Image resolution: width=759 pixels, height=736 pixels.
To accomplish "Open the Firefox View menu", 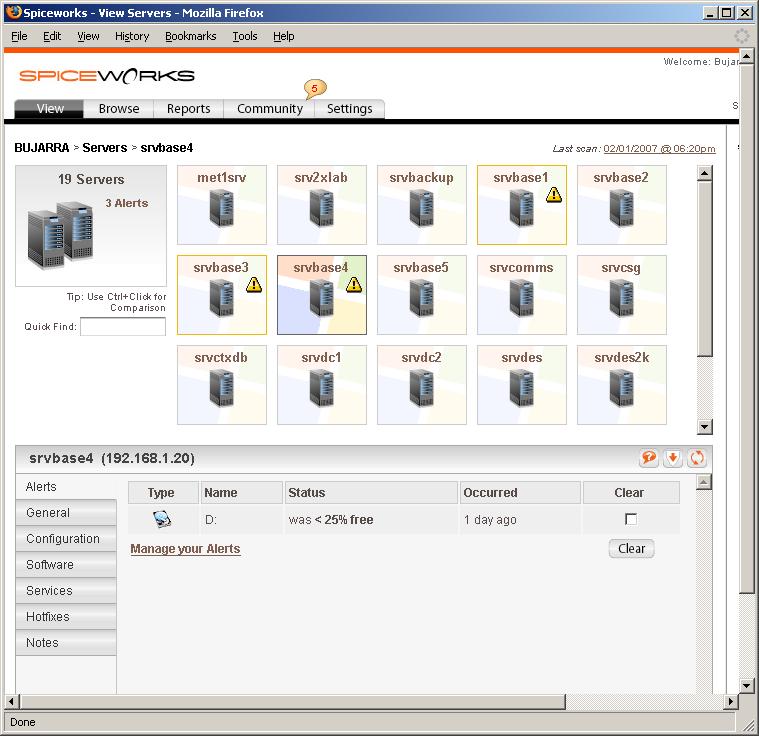I will point(88,36).
